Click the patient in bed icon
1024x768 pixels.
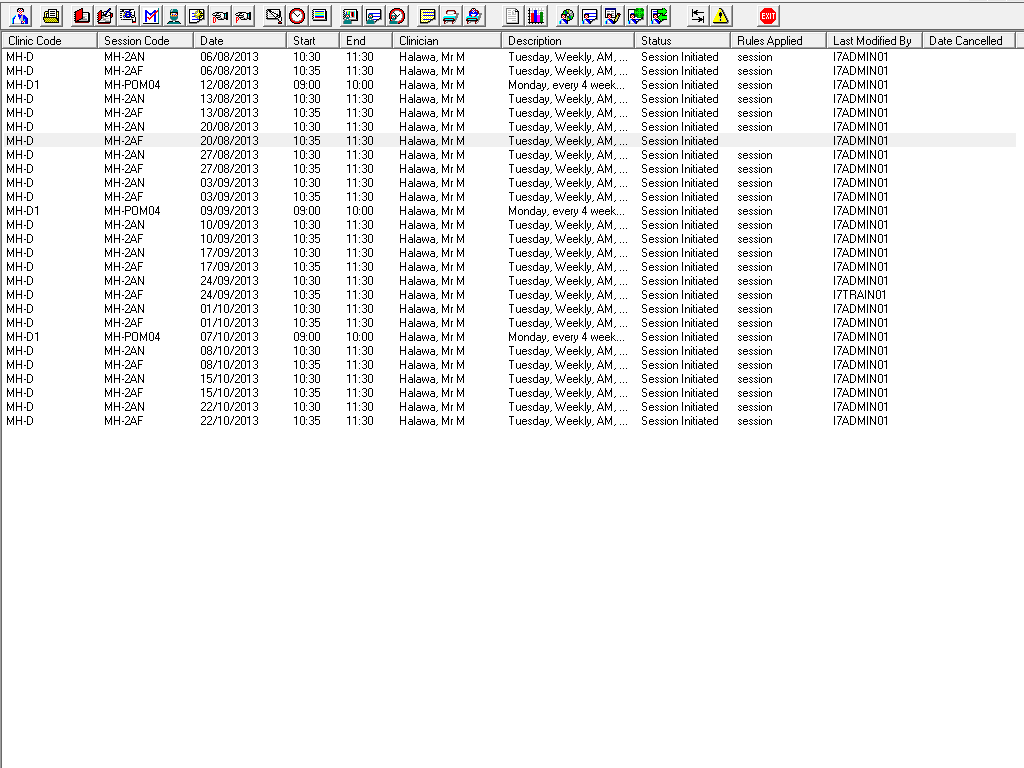473,16
